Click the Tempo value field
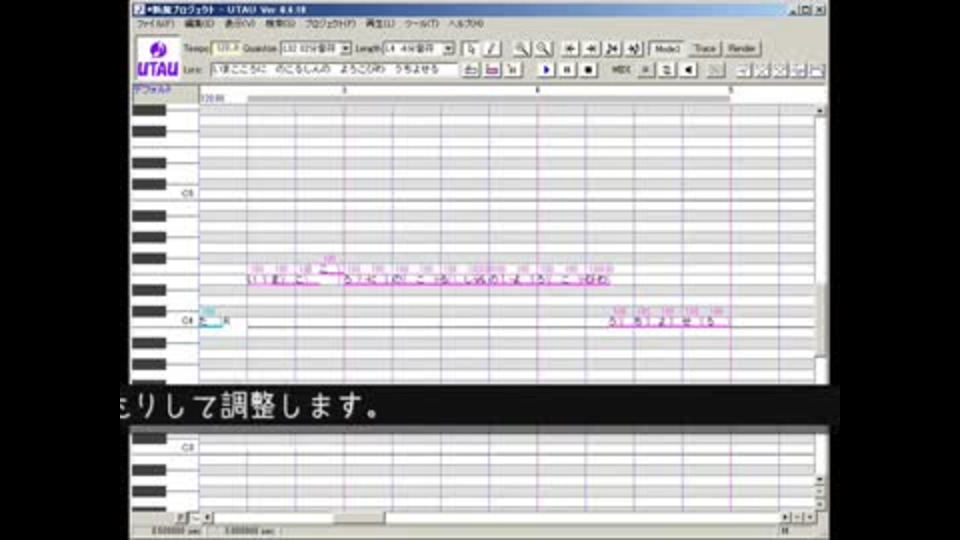960x540 pixels. 226,48
